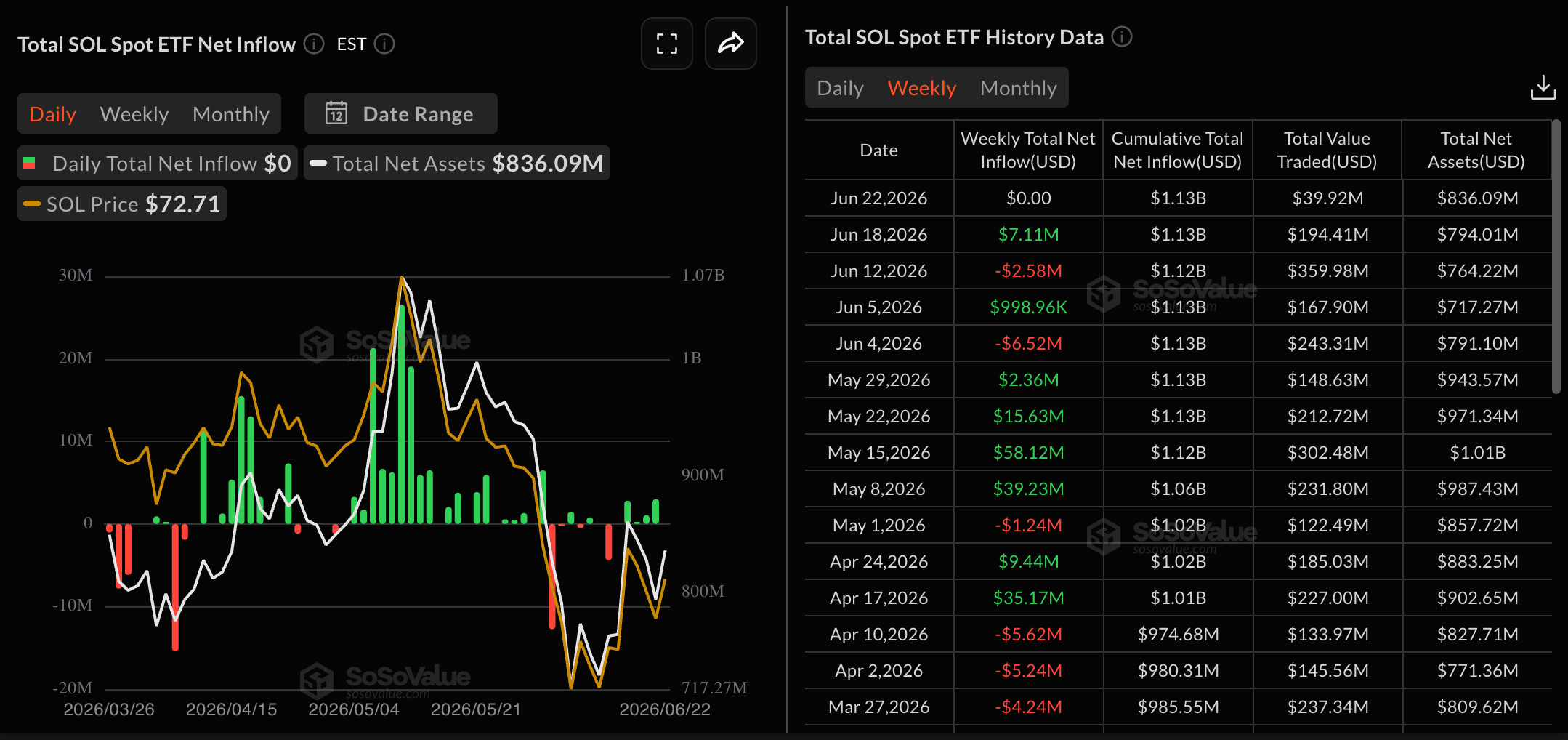Open info icon next to Net Inflow title
1568x740 pixels.
tap(314, 44)
